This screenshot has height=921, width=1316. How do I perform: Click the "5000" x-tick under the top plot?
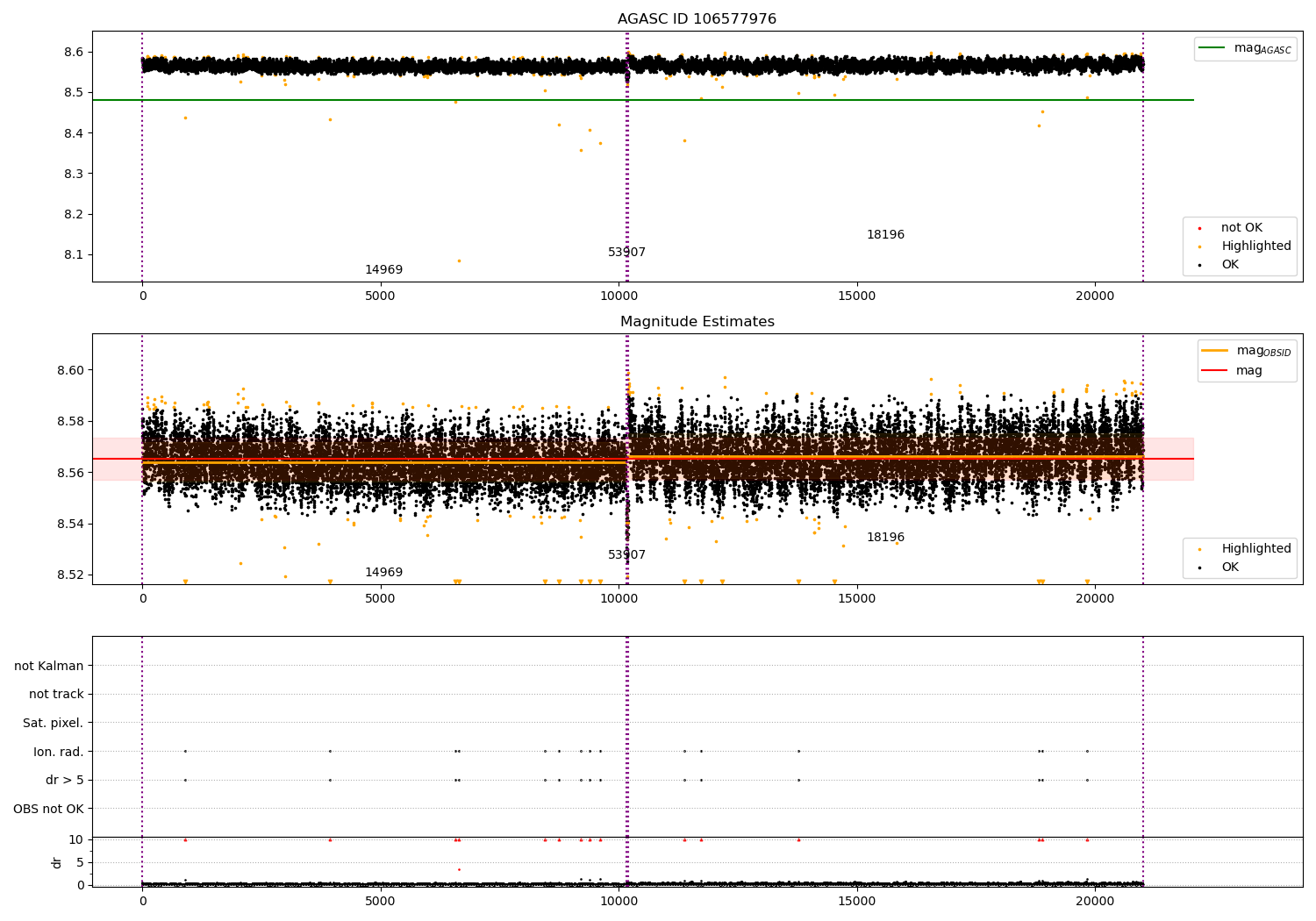(x=380, y=296)
